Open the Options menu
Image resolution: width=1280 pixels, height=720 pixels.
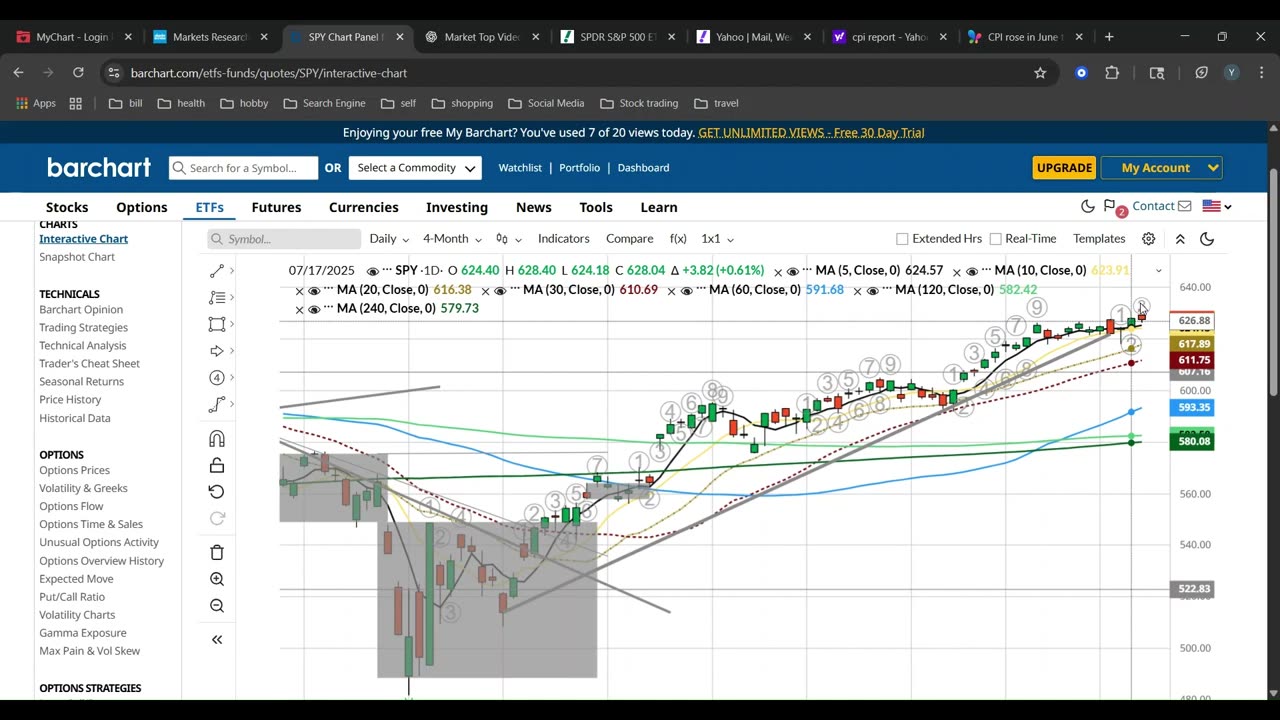click(x=142, y=207)
